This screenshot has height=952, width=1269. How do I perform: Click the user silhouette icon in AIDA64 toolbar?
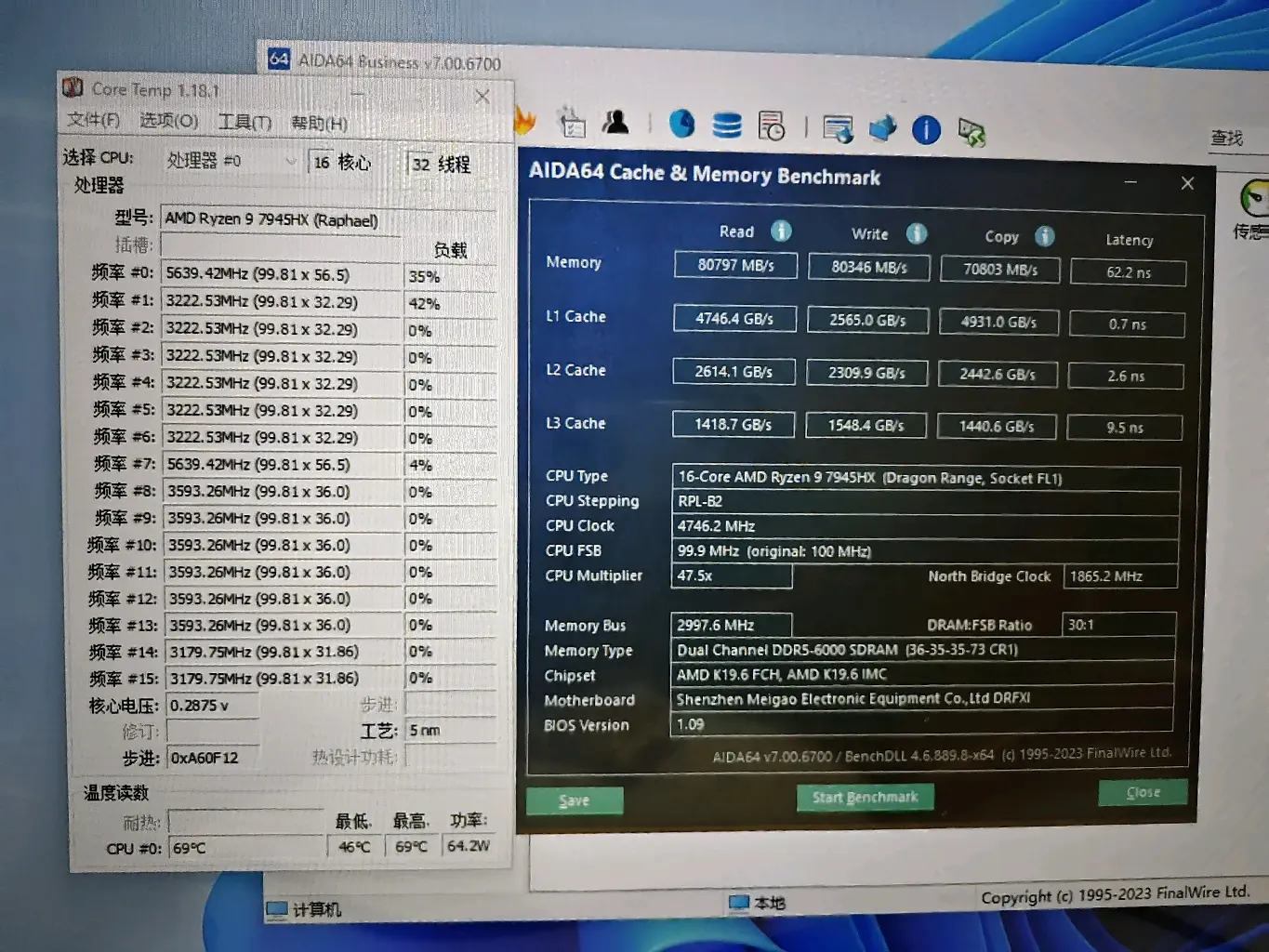click(x=615, y=122)
